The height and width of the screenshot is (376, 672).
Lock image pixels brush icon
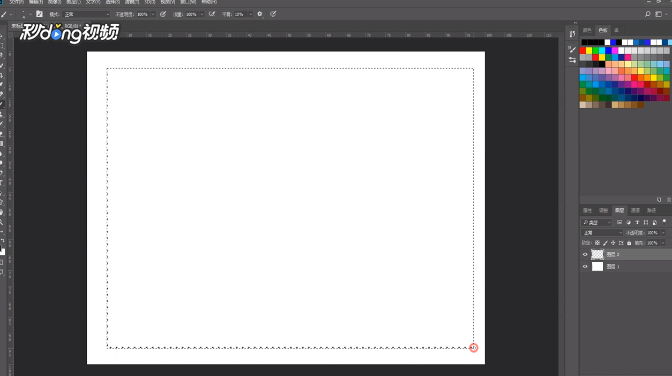click(x=605, y=243)
